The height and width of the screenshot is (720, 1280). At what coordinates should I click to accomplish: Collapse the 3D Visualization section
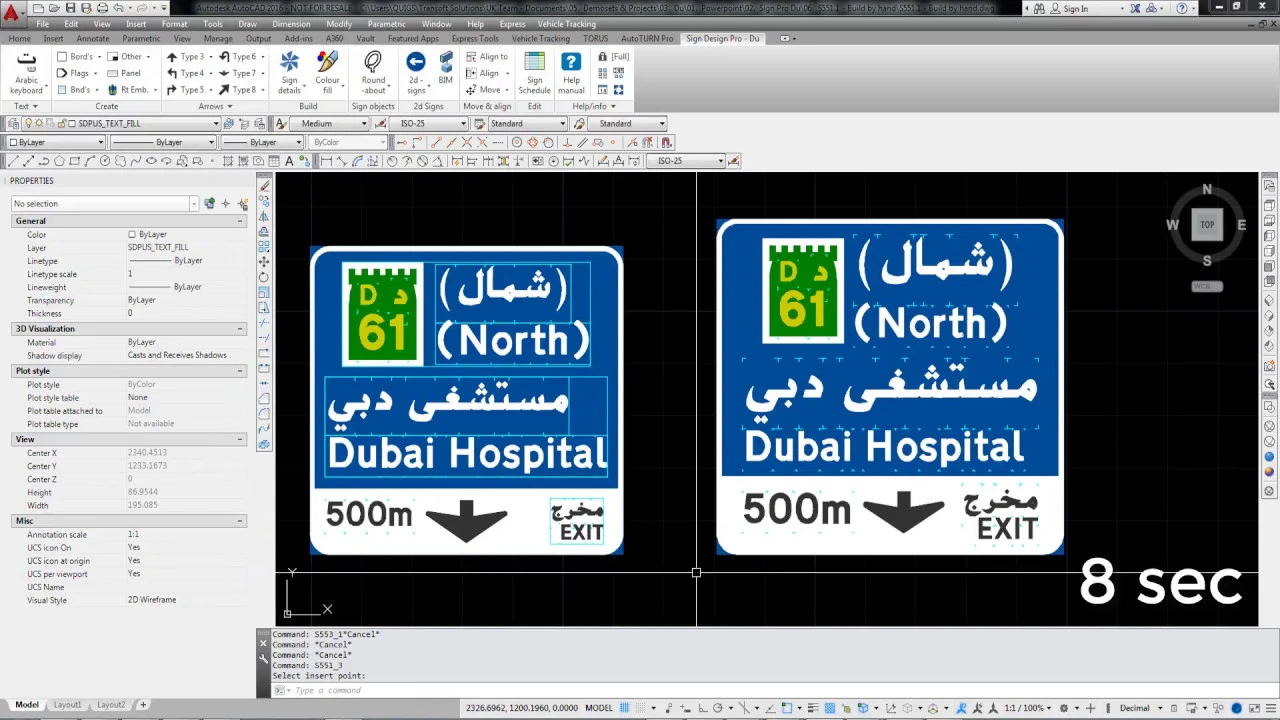[x=240, y=329]
